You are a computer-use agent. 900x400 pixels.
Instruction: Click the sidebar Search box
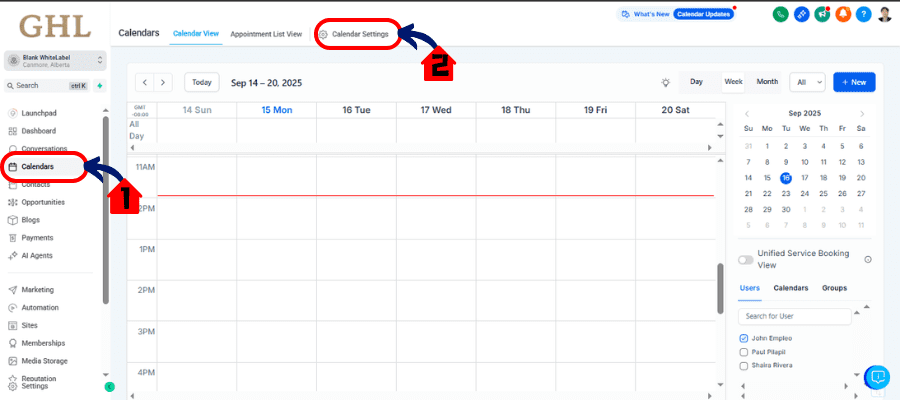click(x=47, y=86)
